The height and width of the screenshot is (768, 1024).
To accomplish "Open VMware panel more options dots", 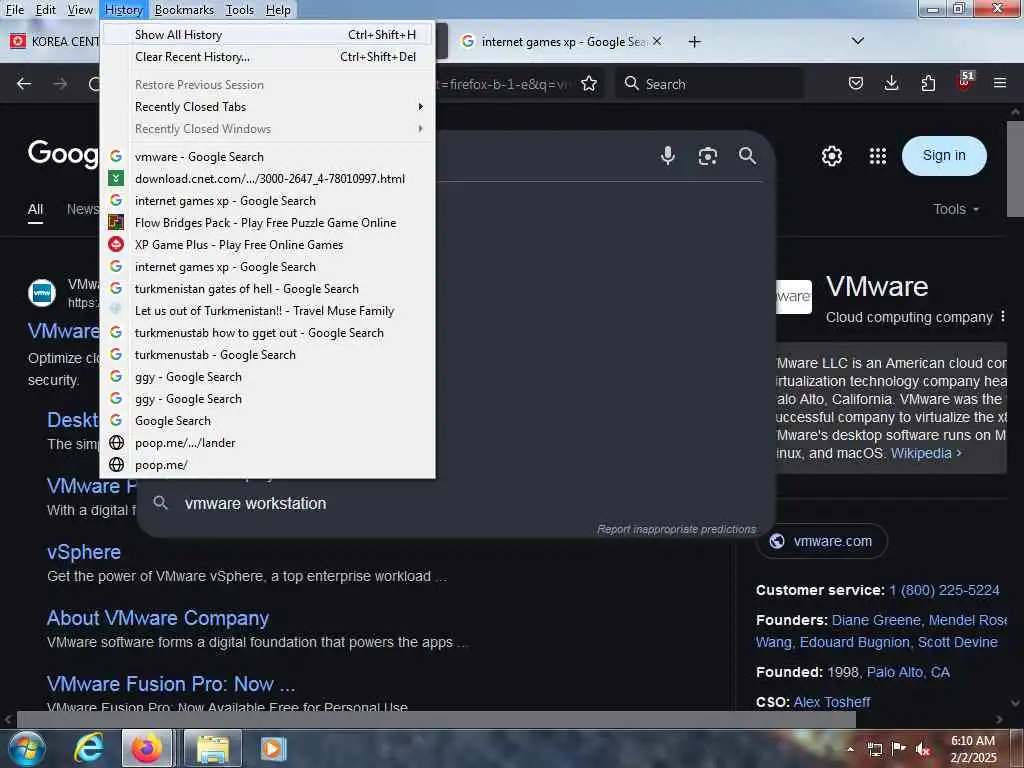I will pyautogui.click(x=1002, y=317).
